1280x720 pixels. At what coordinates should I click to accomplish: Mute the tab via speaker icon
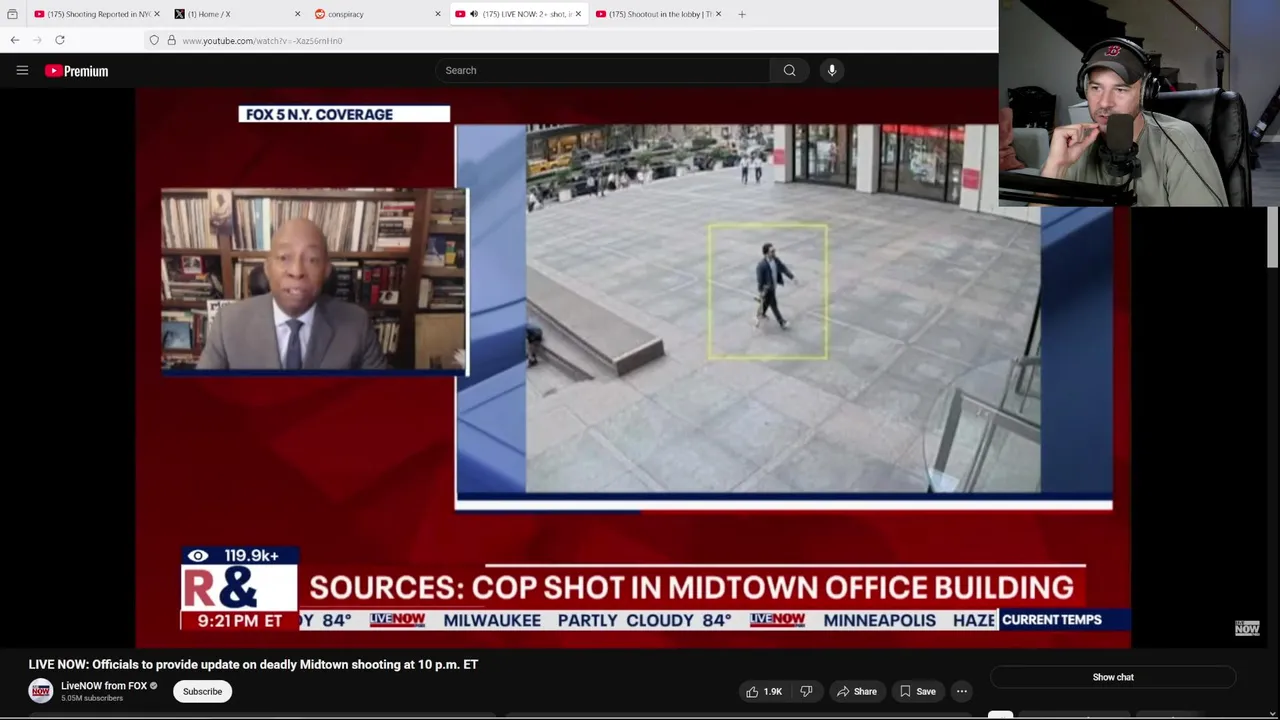tap(474, 14)
